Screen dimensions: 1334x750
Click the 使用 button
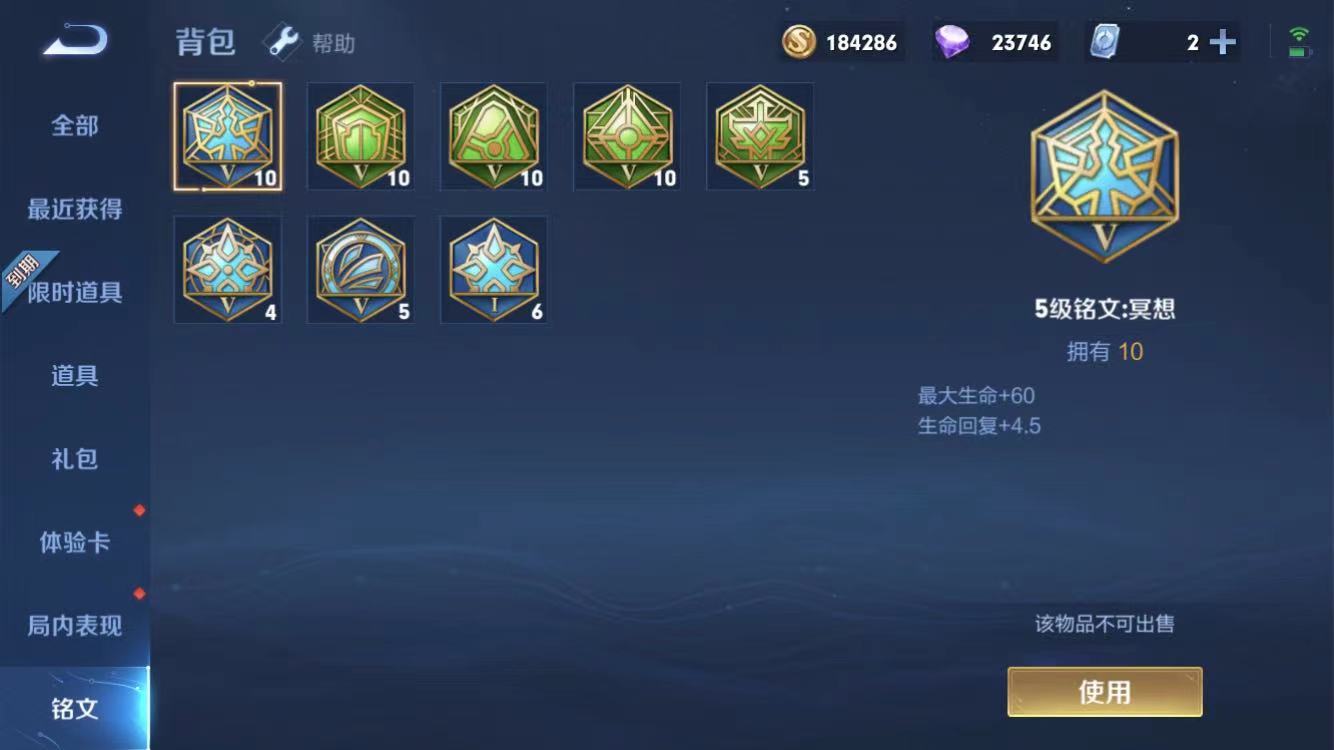1104,692
